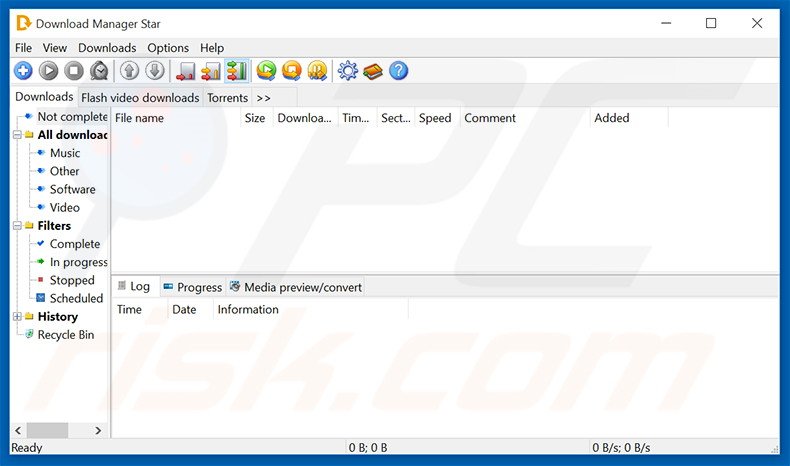Select Not completed in the tree
790x466 pixels.
click(73, 116)
